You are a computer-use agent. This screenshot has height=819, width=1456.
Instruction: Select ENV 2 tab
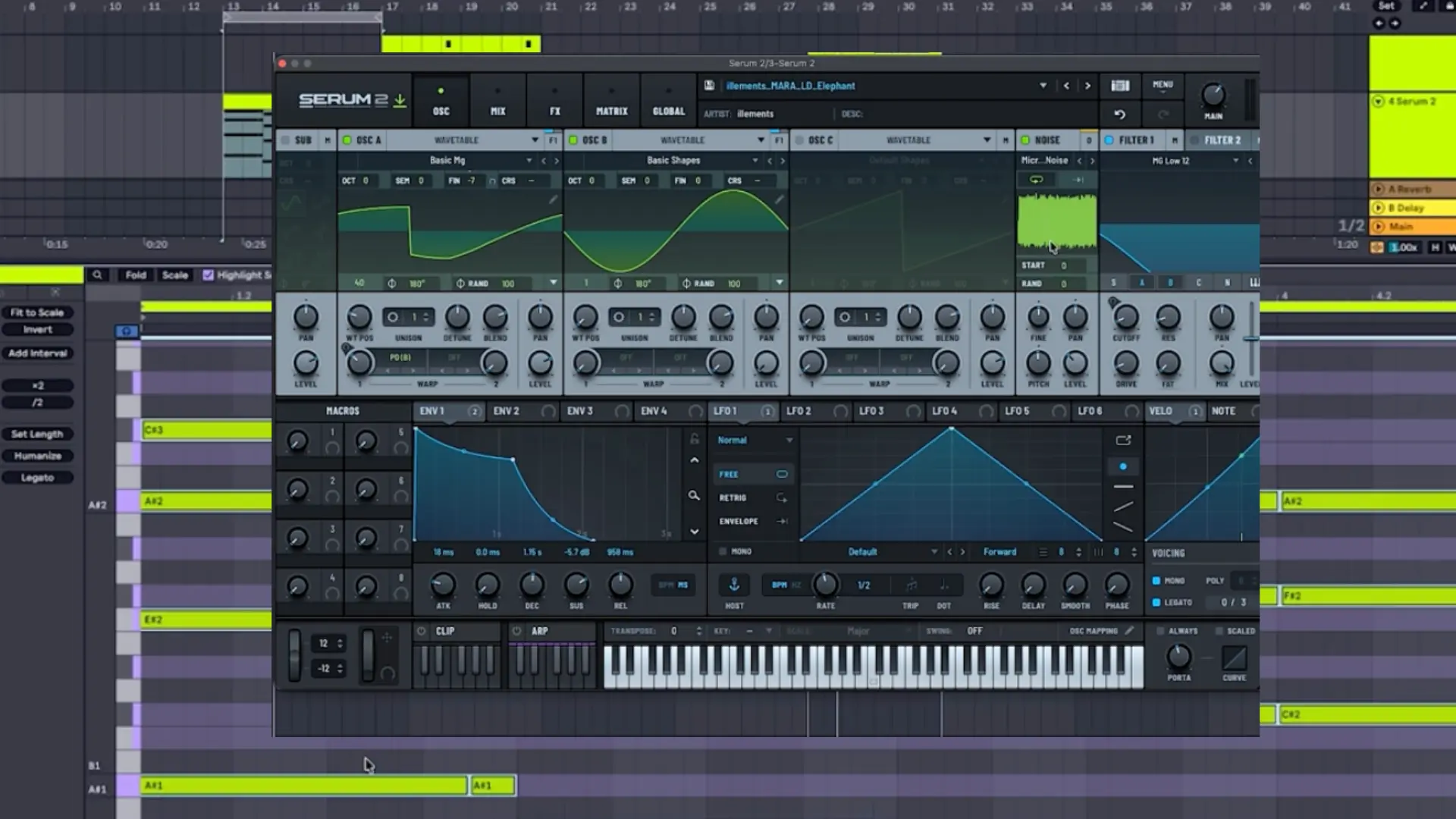(507, 411)
